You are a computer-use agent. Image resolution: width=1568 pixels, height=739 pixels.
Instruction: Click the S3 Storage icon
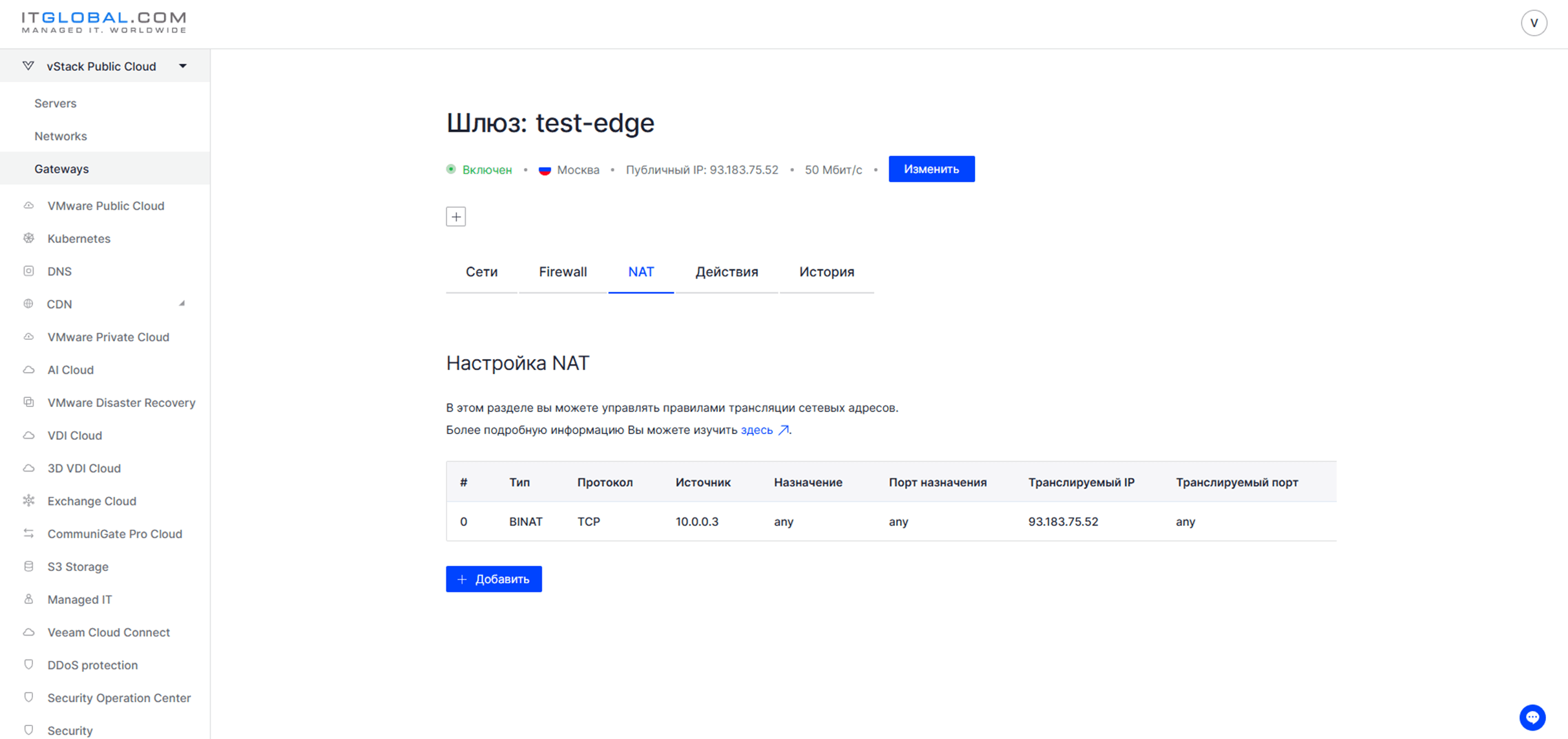[x=28, y=567]
